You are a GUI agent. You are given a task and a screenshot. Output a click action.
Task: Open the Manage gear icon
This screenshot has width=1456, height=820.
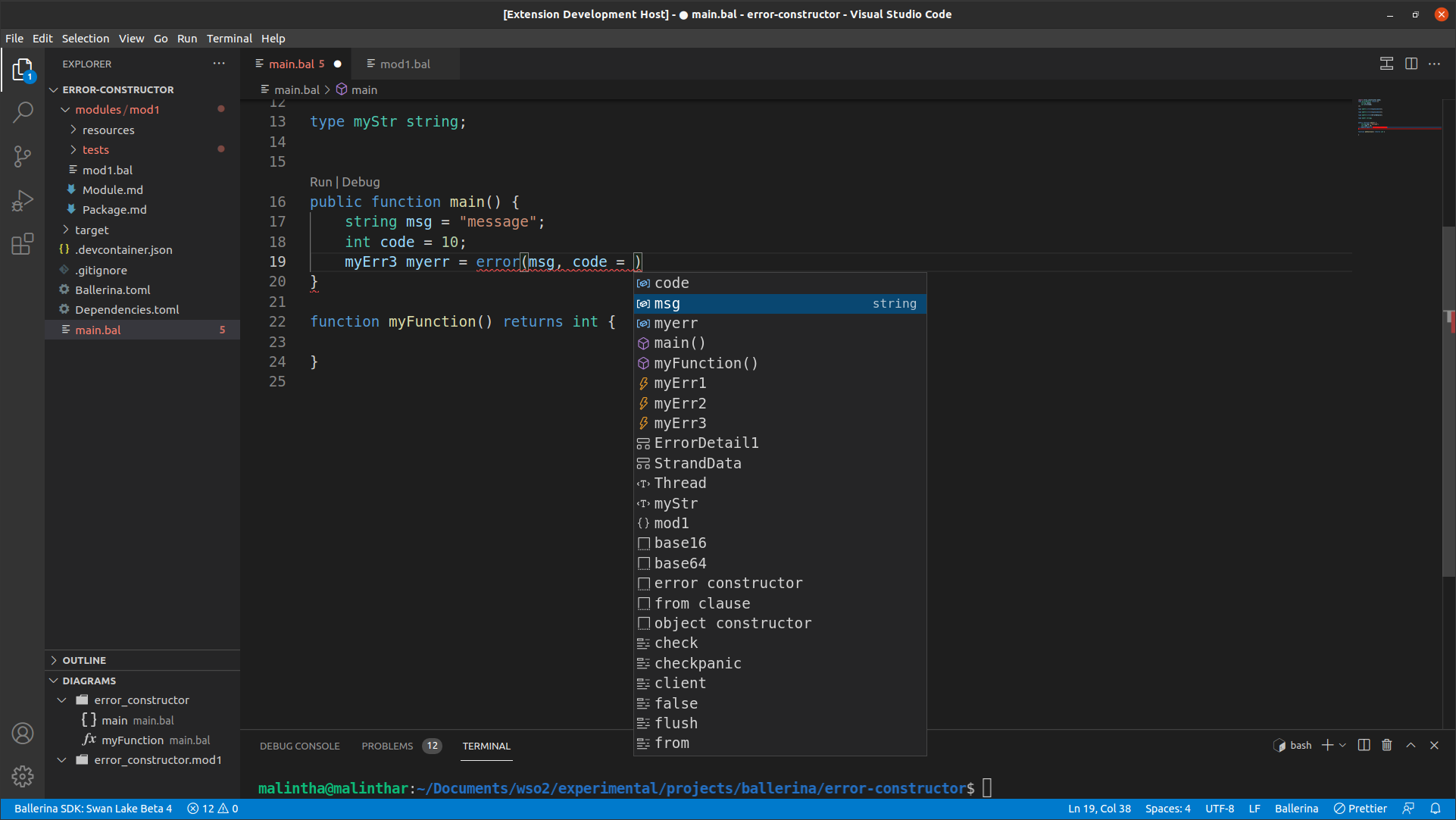pyautogui.click(x=23, y=776)
